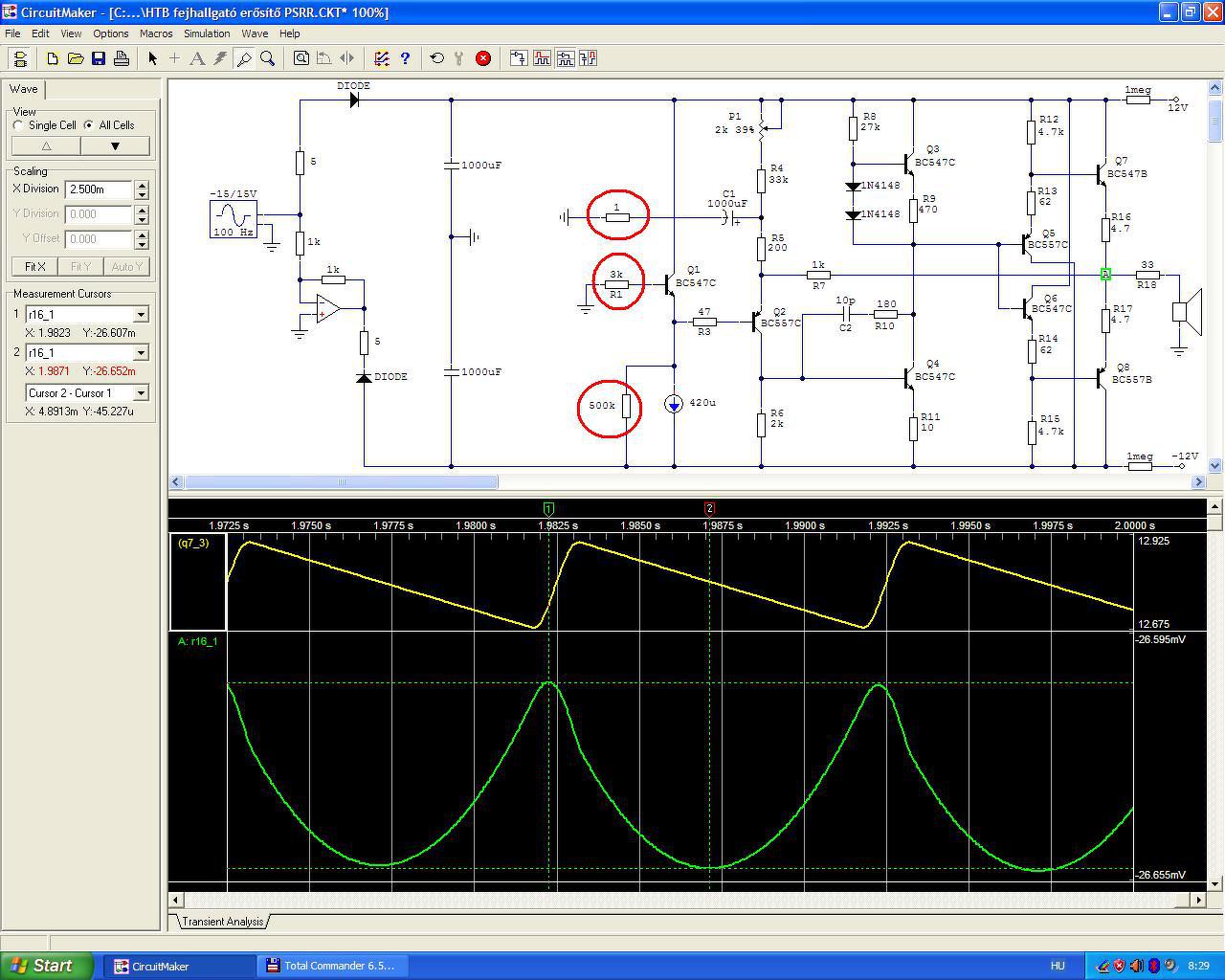This screenshot has height=980, width=1225.
Task: Open the Help menu
Action: pyautogui.click(x=290, y=33)
